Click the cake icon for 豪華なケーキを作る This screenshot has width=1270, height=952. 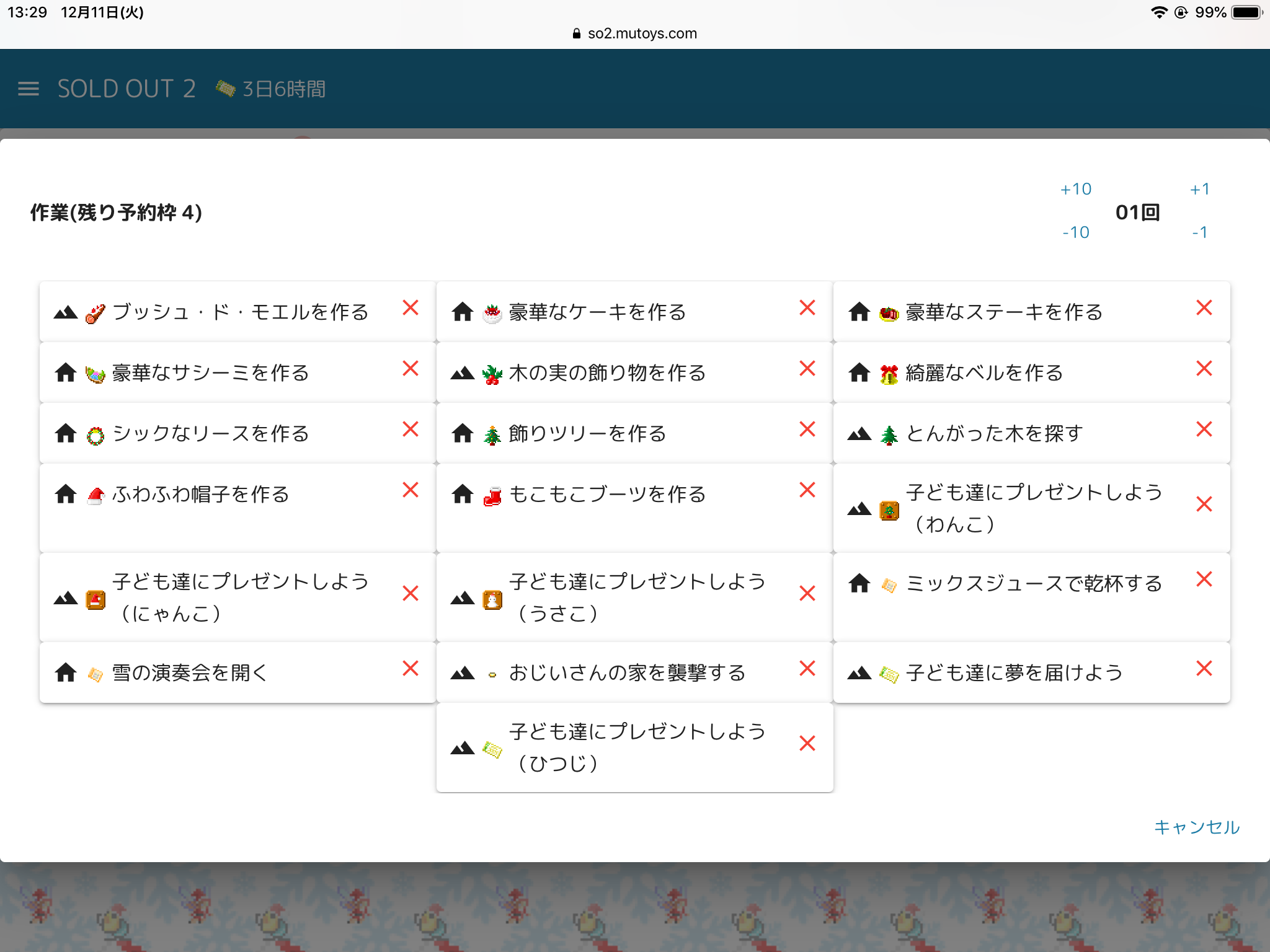pos(492,313)
